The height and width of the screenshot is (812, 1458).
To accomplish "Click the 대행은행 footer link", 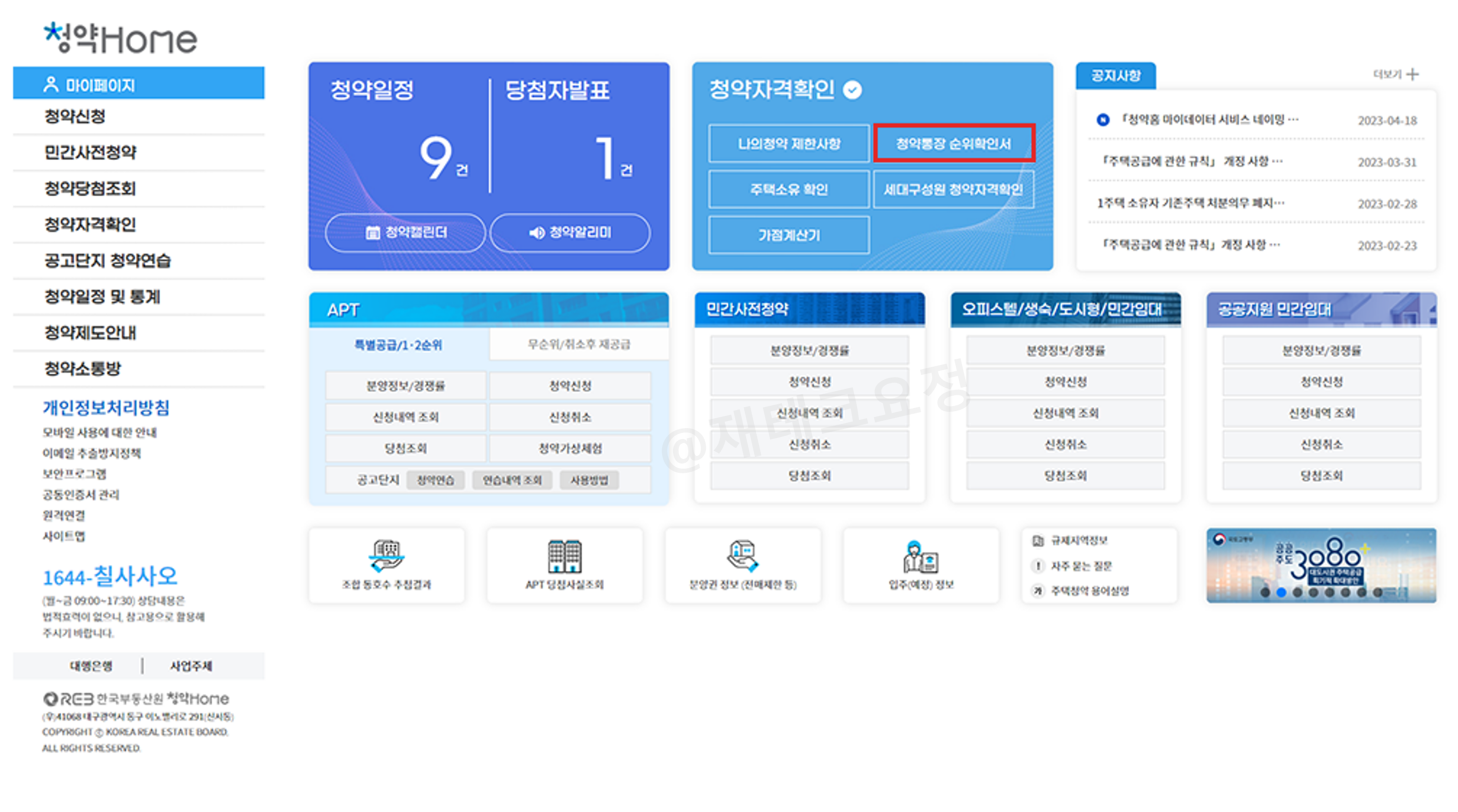I will 91,666.
